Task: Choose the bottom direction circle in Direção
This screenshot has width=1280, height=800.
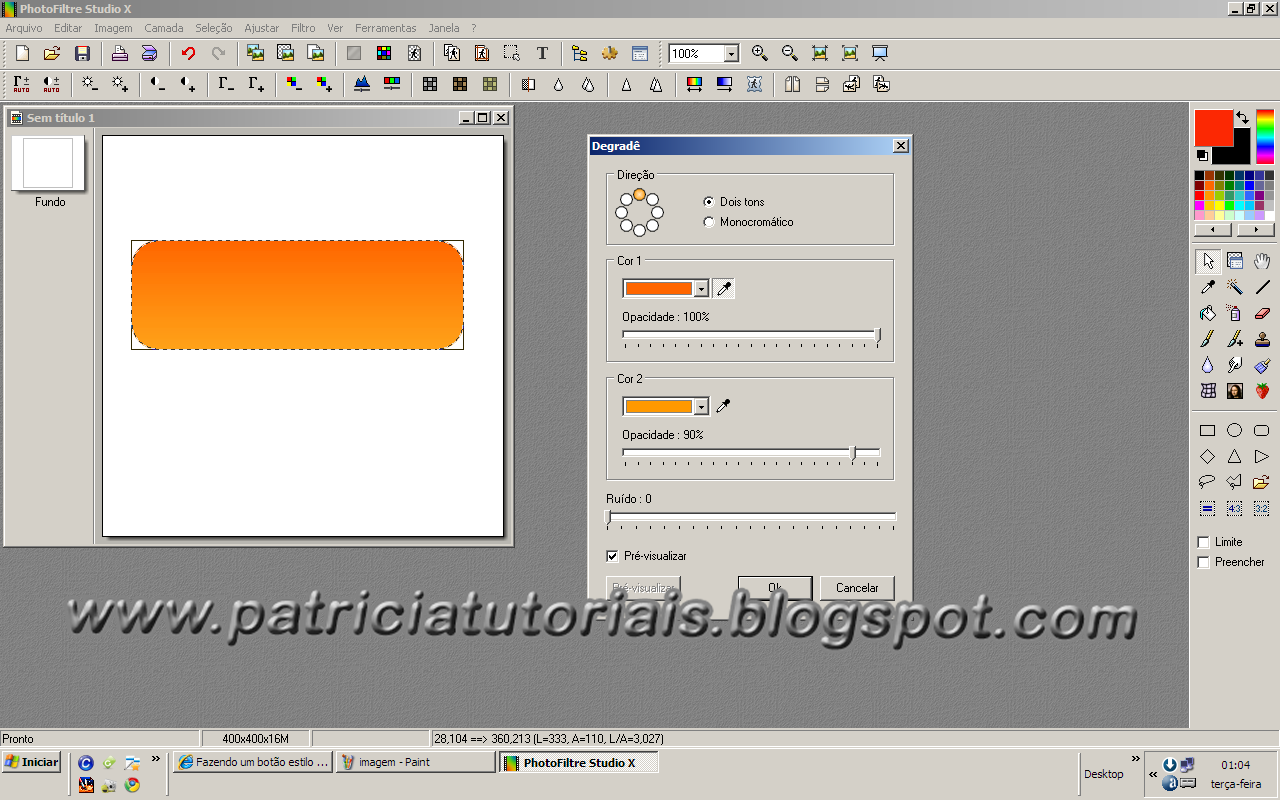Action: pos(639,231)
